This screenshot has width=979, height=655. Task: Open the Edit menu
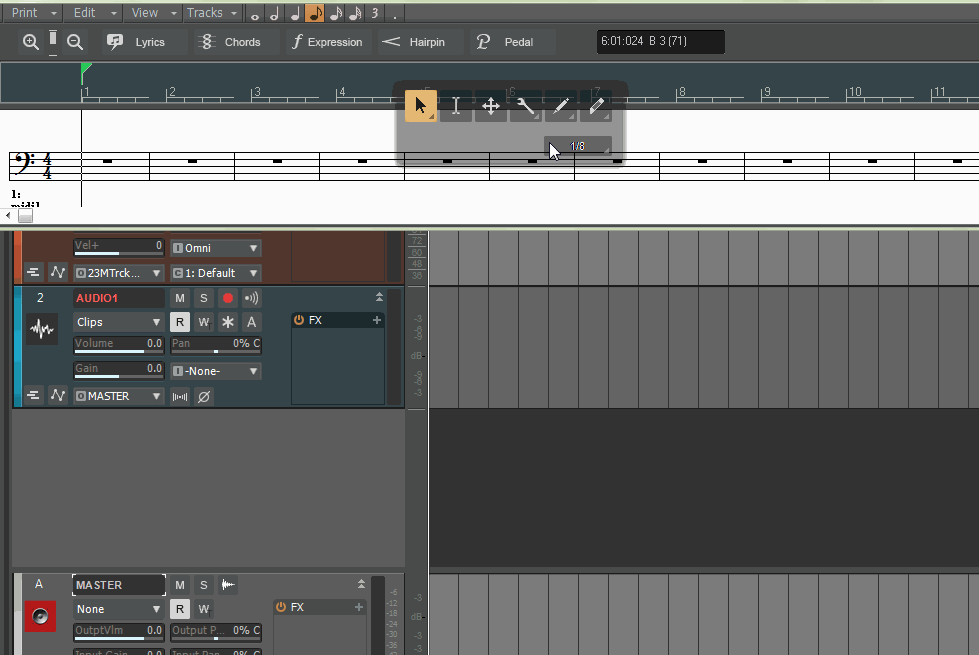tap(92, 12)
